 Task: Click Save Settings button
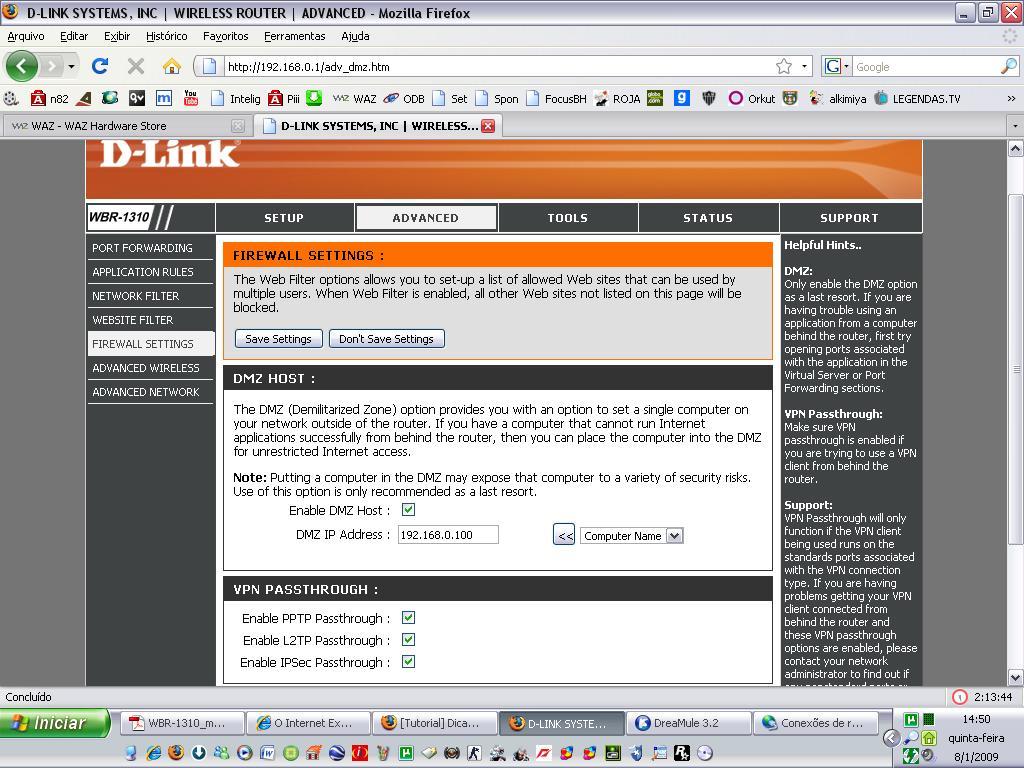278,339
